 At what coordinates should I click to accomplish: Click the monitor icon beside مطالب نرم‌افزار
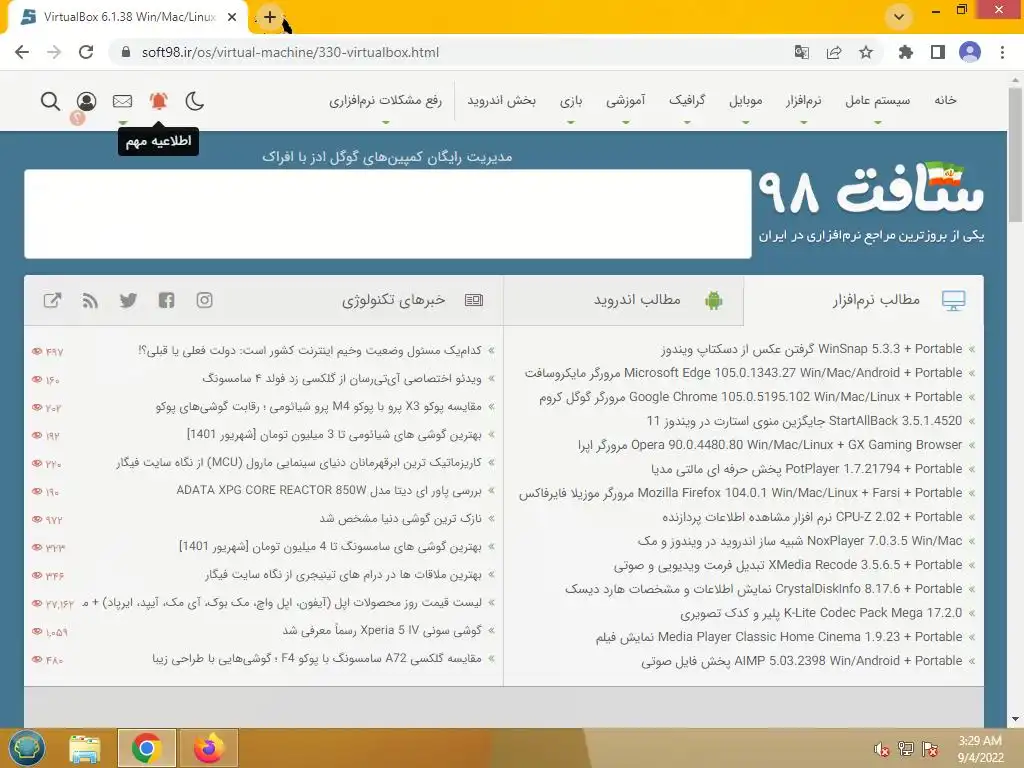[953, 300]
